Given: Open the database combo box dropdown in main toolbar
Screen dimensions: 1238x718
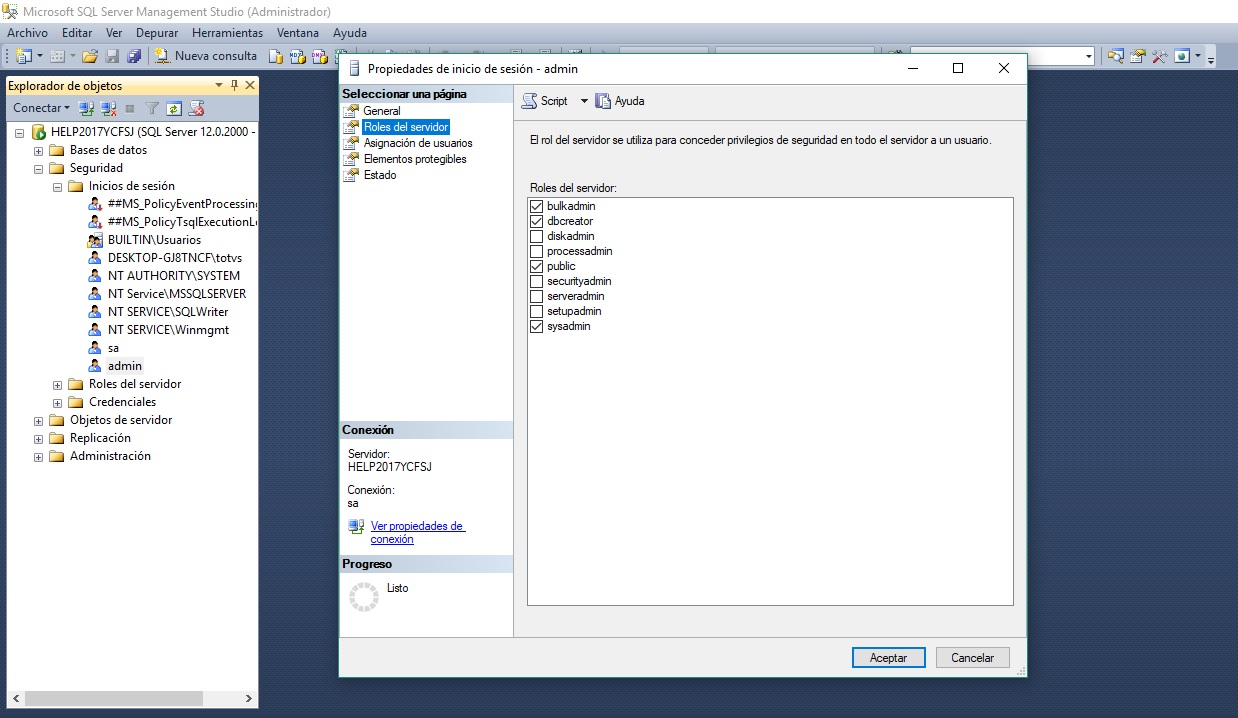Looking at the screenshot, I should click(1088, 56).
